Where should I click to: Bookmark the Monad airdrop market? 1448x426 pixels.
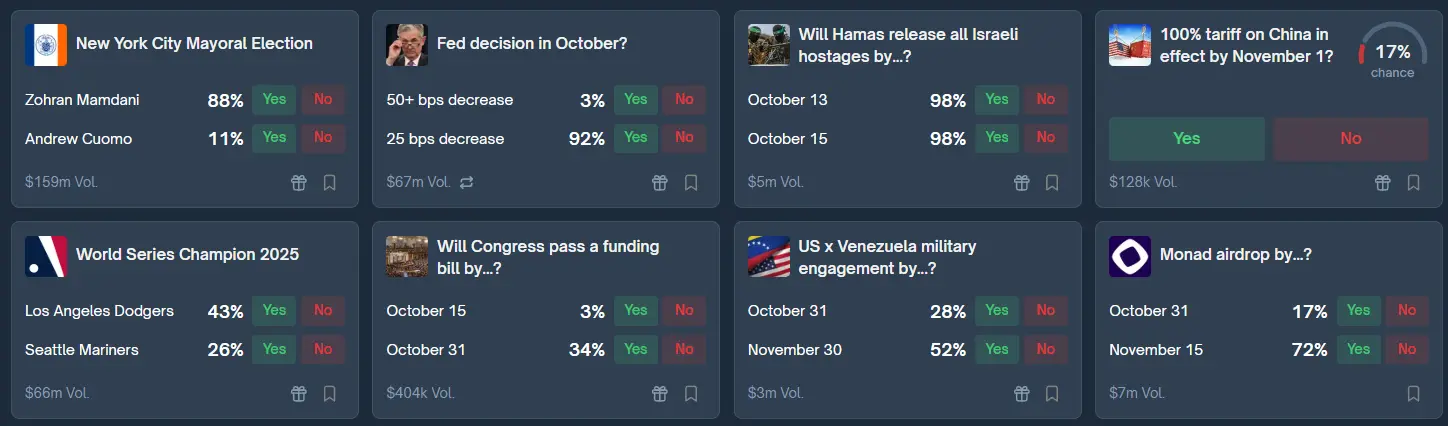pos(1413,394)
